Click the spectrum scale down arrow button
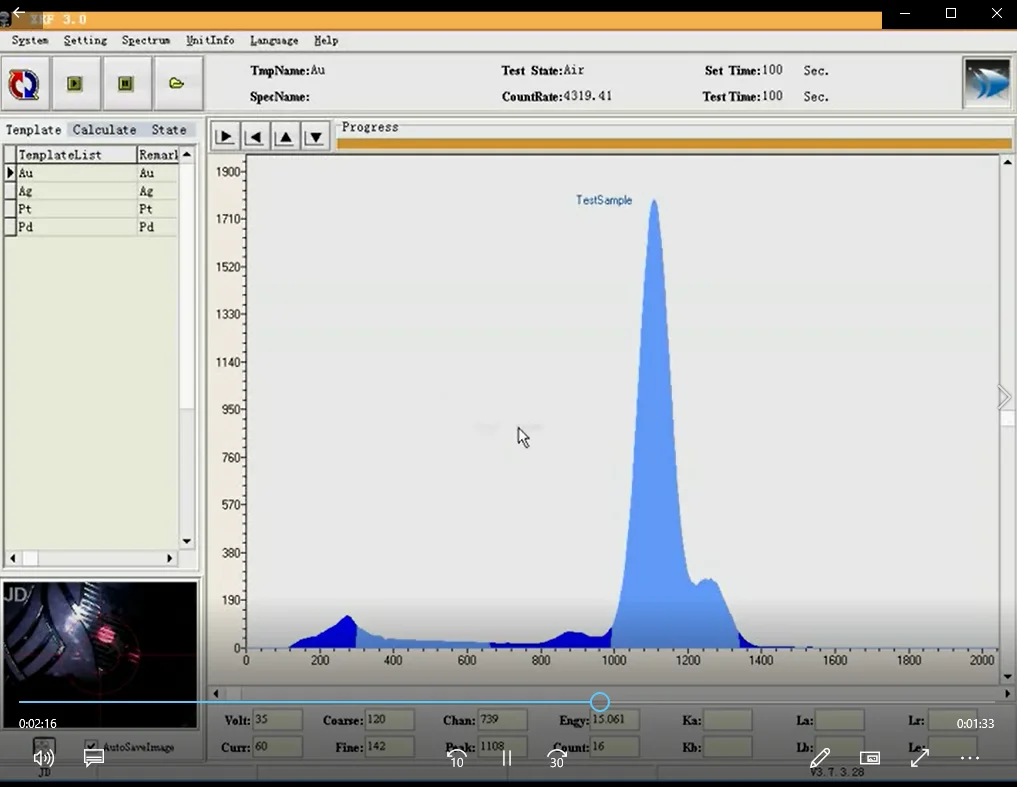1017x787 pixels. coord(315,137)
